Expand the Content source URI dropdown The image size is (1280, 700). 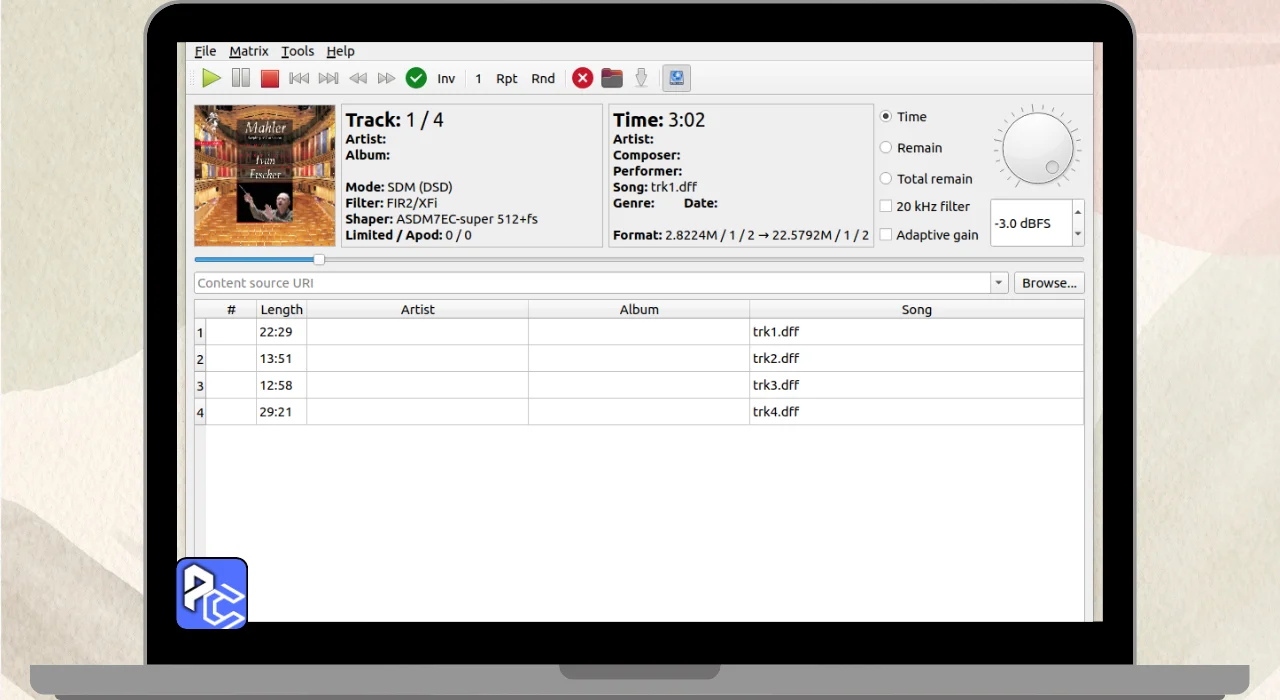coord(999,283)
